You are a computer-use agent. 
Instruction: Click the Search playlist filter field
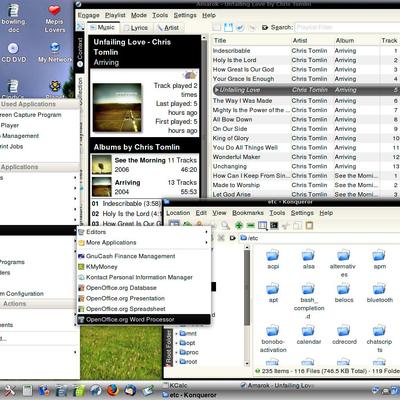click(347, 27)
